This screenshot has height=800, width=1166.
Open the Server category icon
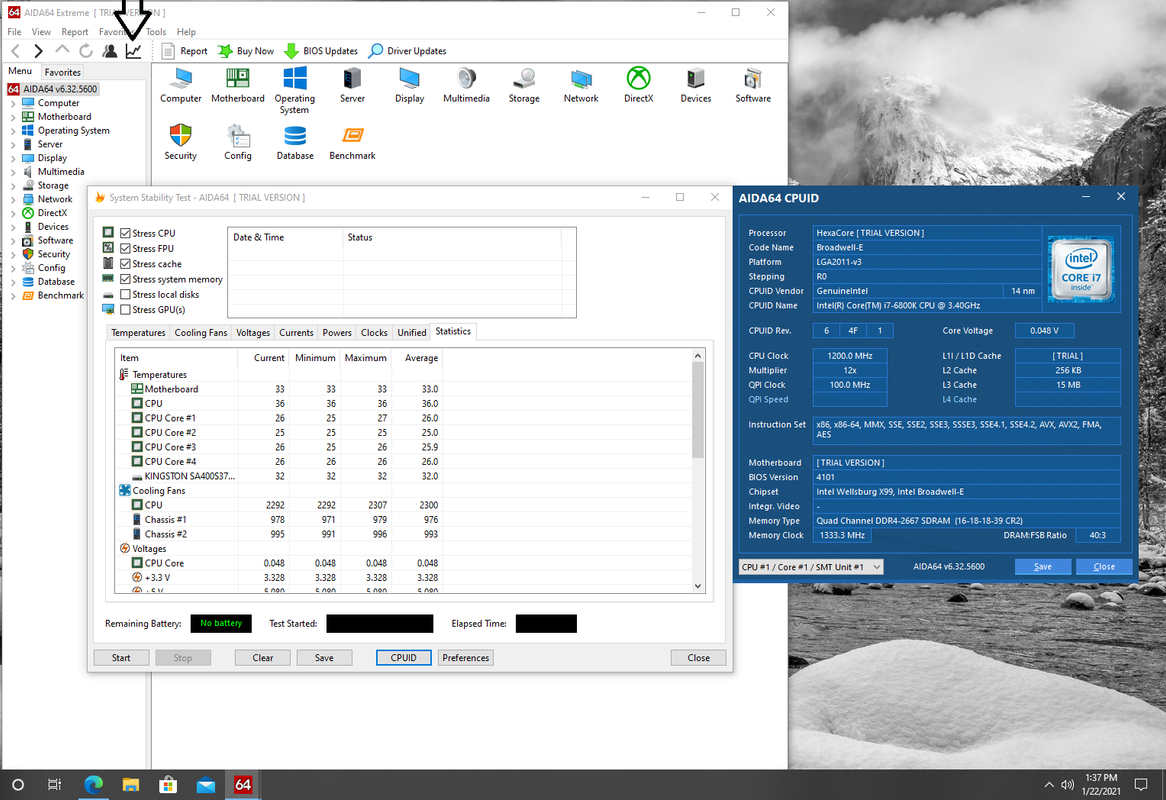(352, 86)
